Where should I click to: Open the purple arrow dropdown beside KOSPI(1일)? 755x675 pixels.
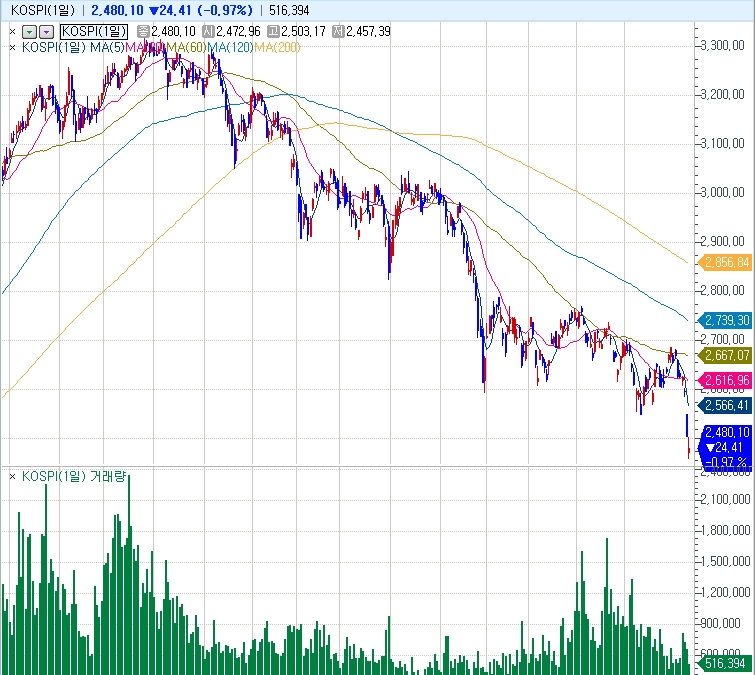(x=46, y=32)
